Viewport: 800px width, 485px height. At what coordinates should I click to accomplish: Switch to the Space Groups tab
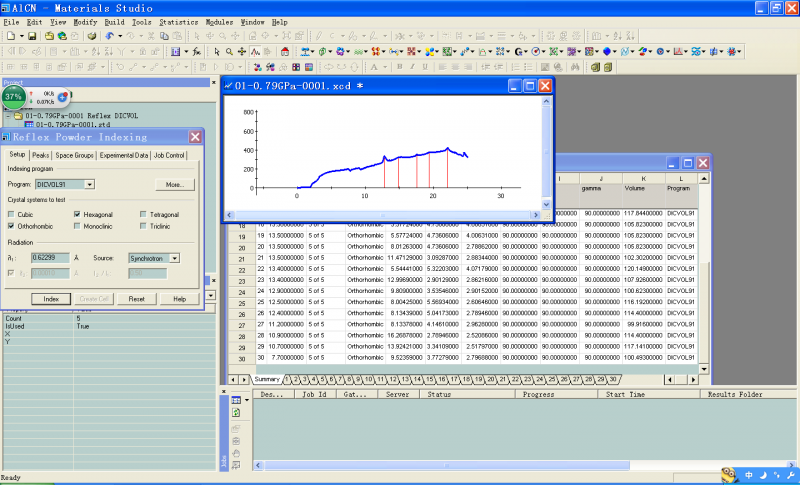(x=74, y=155)
